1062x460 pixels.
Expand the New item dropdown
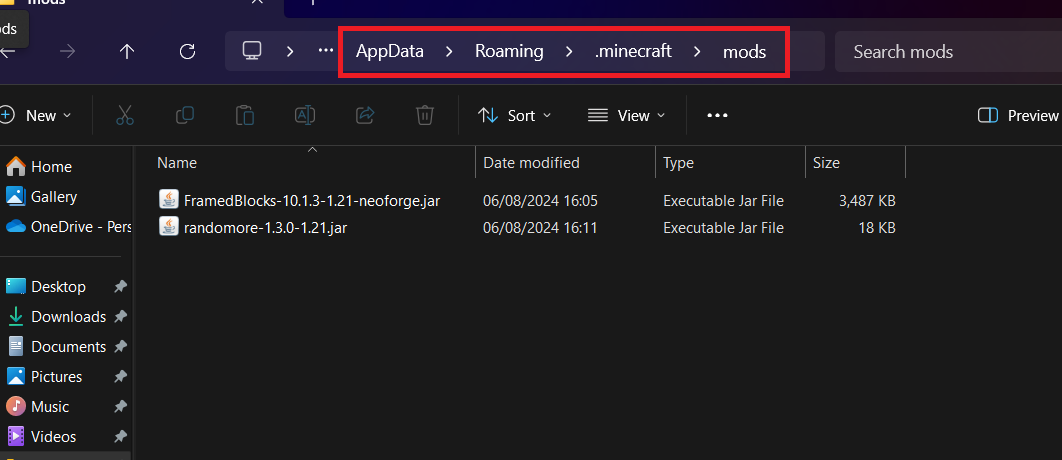[x=36, y=115]
